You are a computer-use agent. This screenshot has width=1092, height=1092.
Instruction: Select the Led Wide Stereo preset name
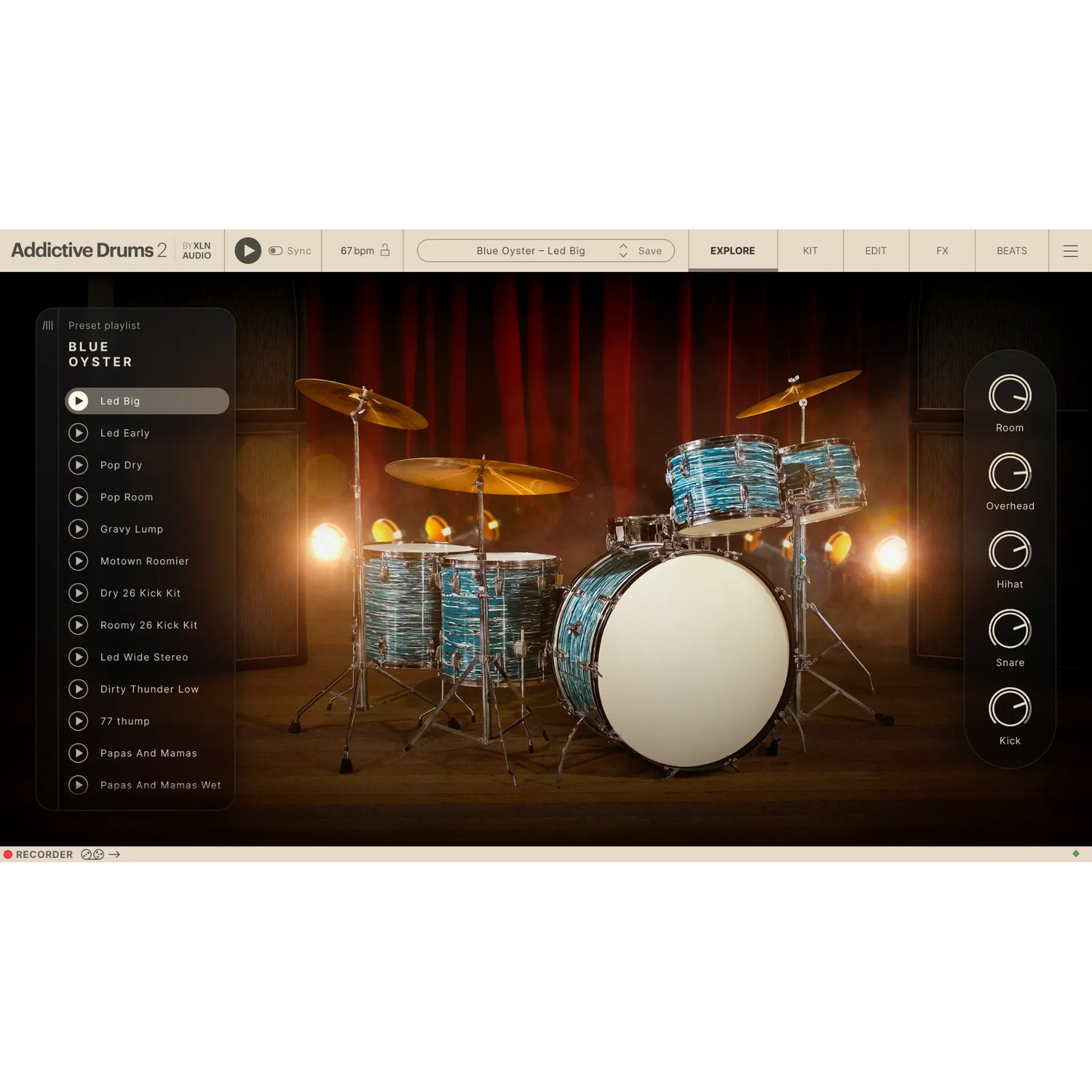coord(144,657)
